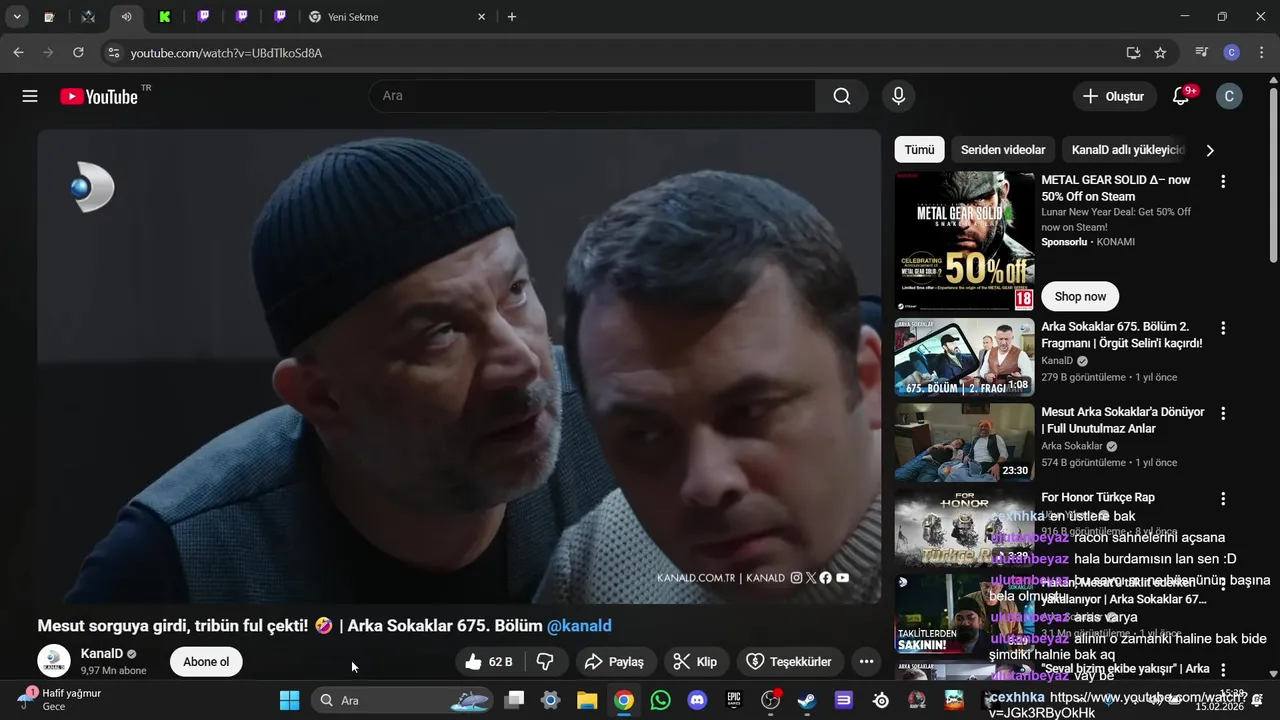This screenshot has width=1280, height=720.
Task: Click the taskbar Ara search box
Action: click(x=402, y=700)
